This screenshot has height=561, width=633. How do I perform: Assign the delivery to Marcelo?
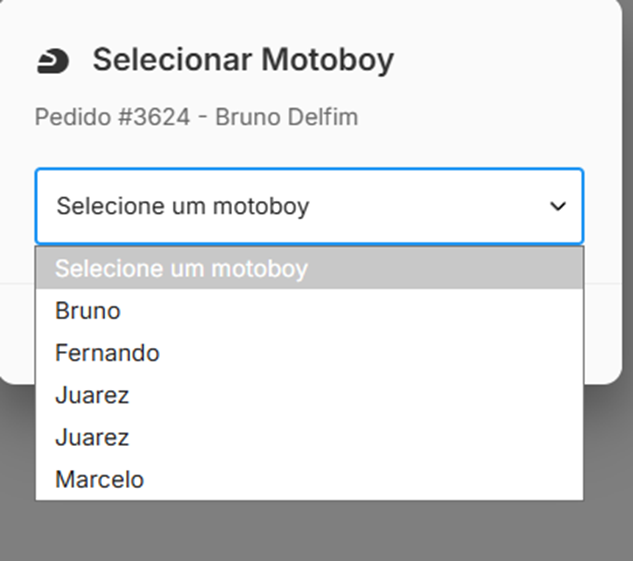(99, 479)
